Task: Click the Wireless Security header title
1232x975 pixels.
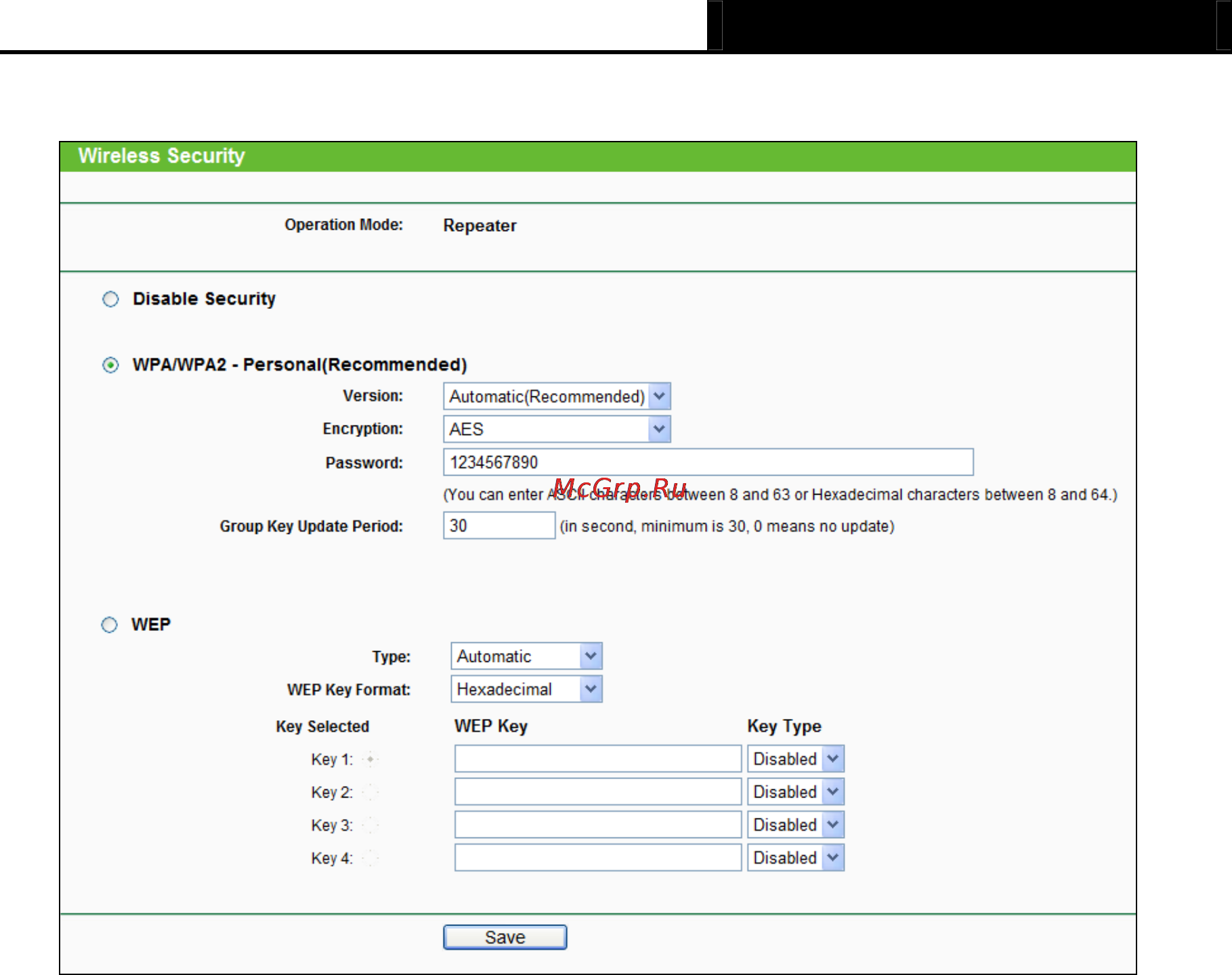Action: [x=161, y=156]
